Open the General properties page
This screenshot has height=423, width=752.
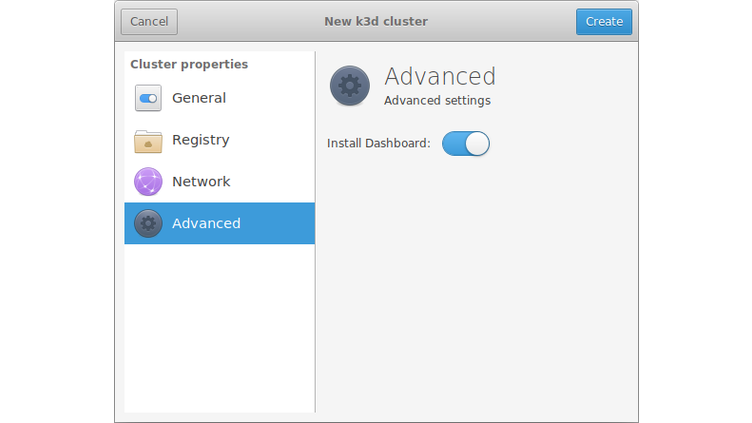point(199,98)
